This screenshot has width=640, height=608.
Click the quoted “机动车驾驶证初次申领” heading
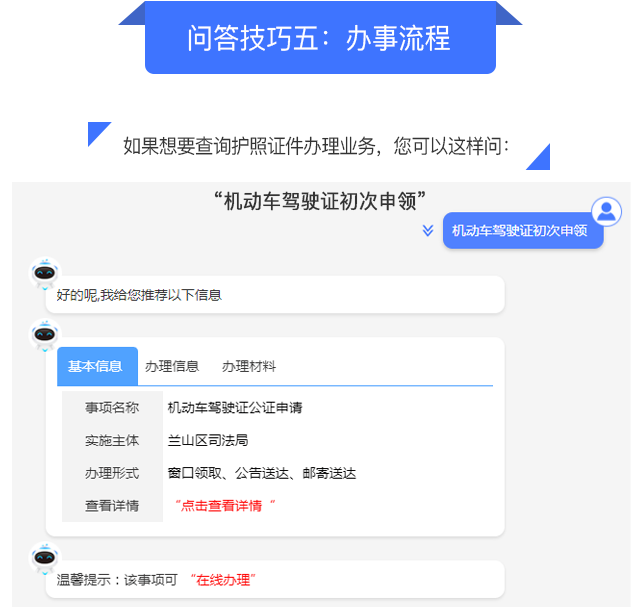coord(320,201)
